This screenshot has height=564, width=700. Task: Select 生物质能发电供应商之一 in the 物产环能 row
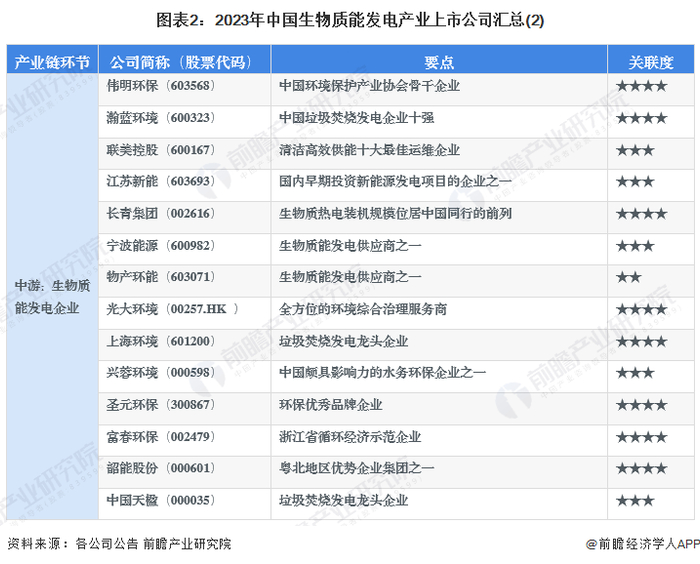350,277
